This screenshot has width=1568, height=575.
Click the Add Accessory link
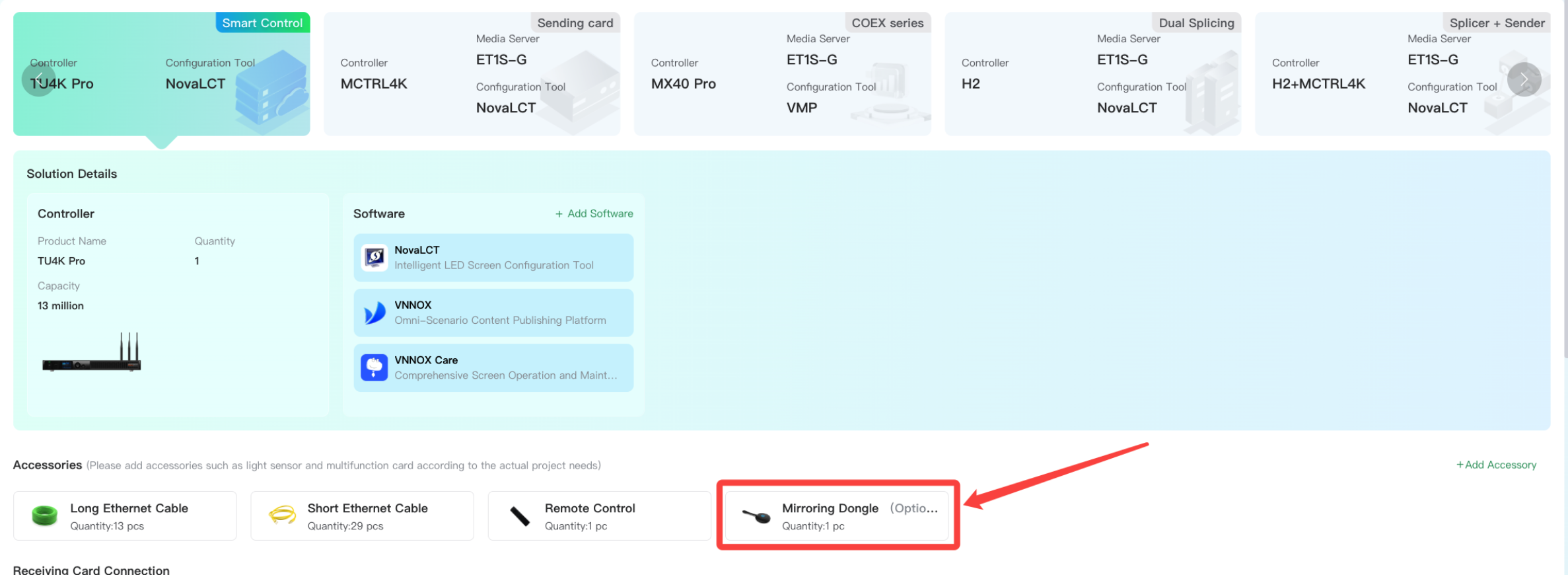tap(1496, 465)
